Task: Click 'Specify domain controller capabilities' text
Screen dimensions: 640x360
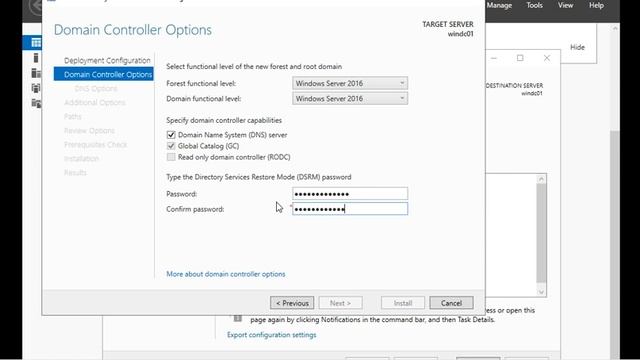Action: click(224, 120)
